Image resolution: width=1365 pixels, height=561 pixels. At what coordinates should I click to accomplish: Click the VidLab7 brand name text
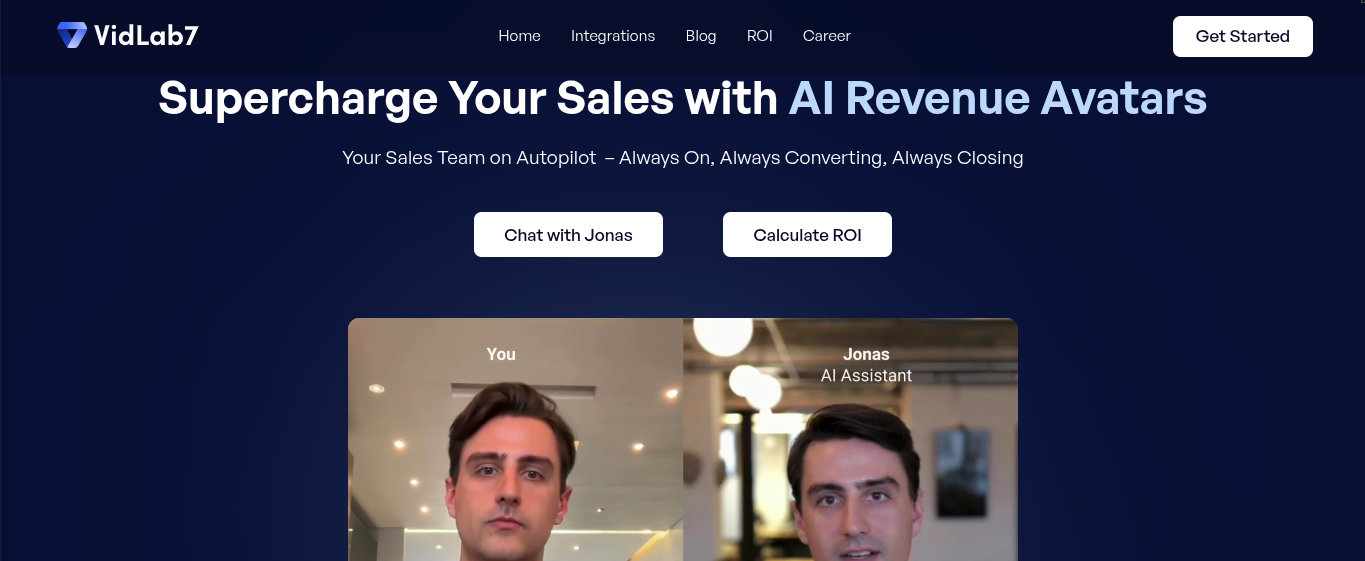tap(146, 36)
